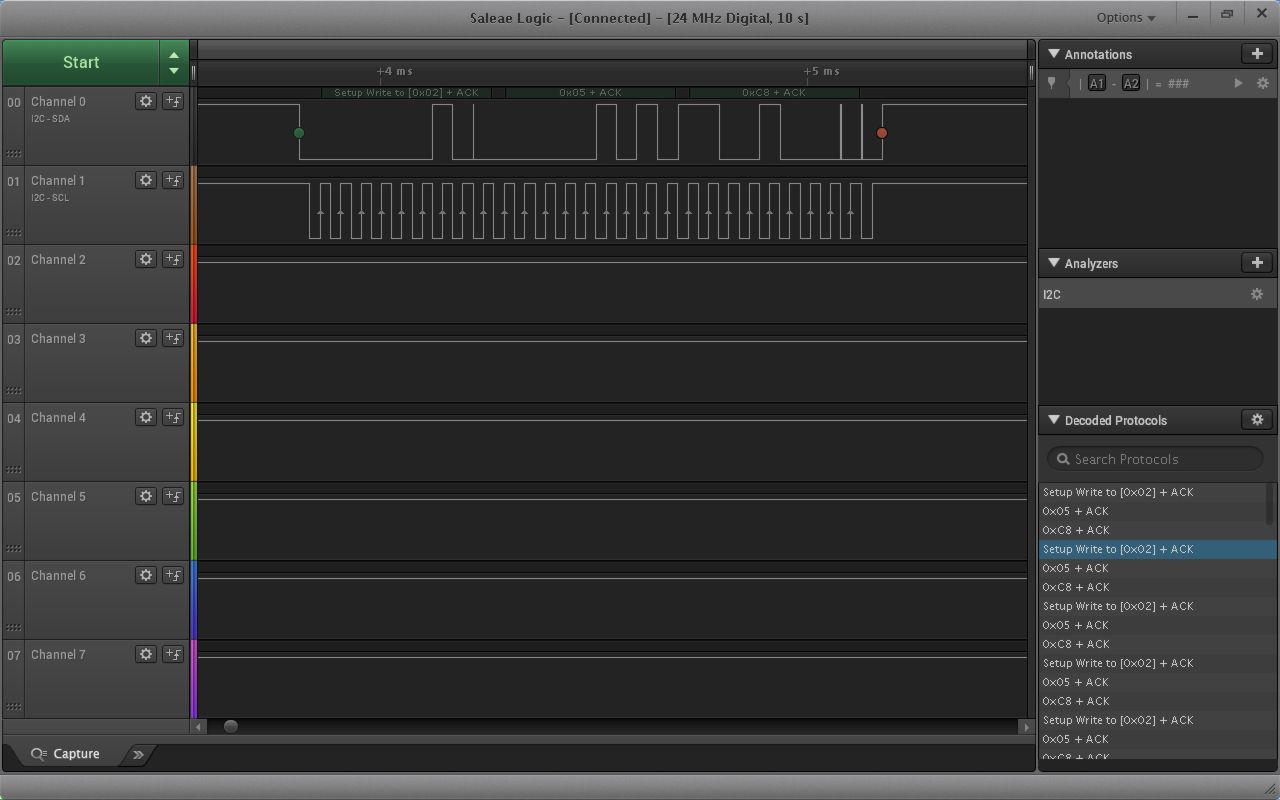Viewport: 1280px width, 800px height.
Task: Open annotation timing marker settings gear
Action: point(1262,84)
